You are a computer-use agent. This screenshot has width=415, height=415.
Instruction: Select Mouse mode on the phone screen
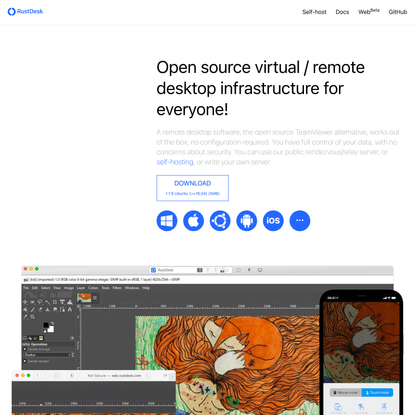point(346,393)
